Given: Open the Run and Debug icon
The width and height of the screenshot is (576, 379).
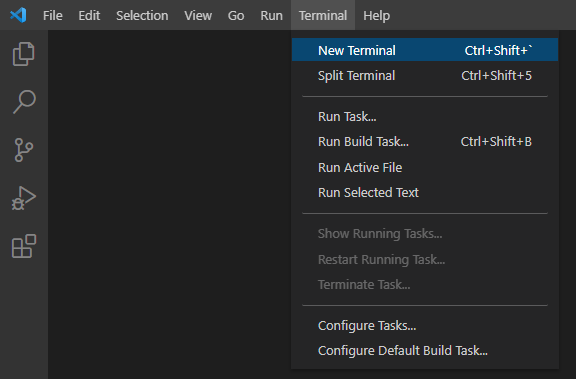Looking at the screenshot, I should [24, 198].
